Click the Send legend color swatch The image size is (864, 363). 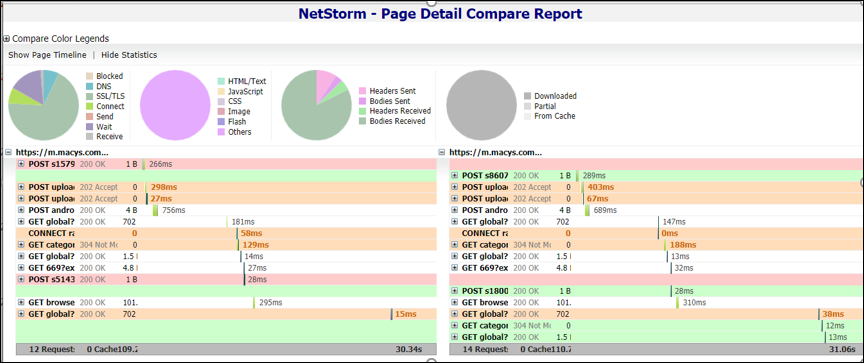tap(89, 117)
